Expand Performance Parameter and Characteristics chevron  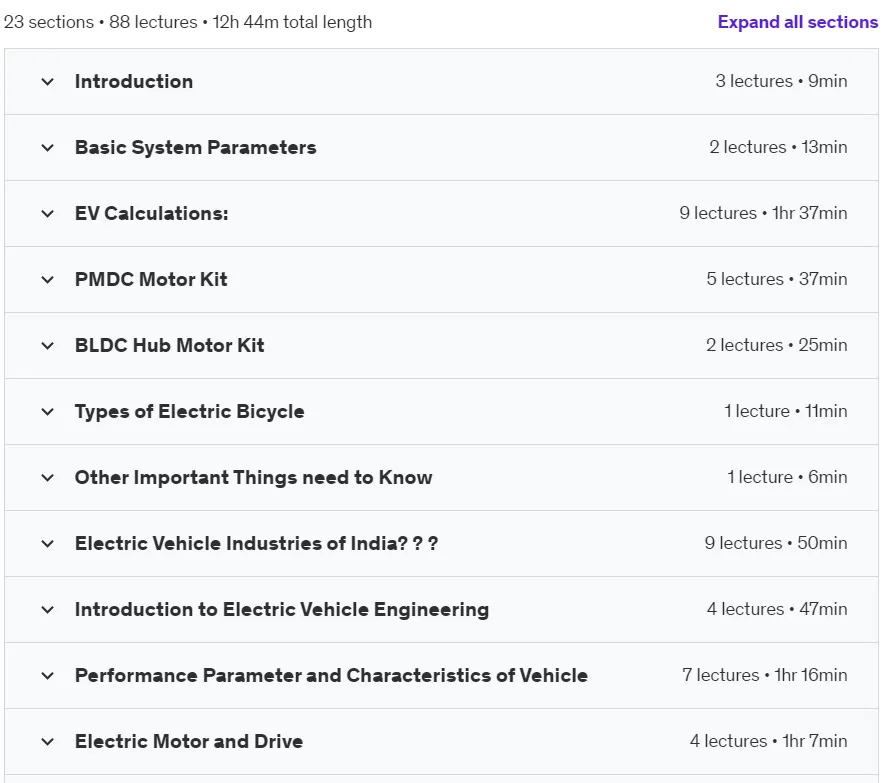pos(48,676)
